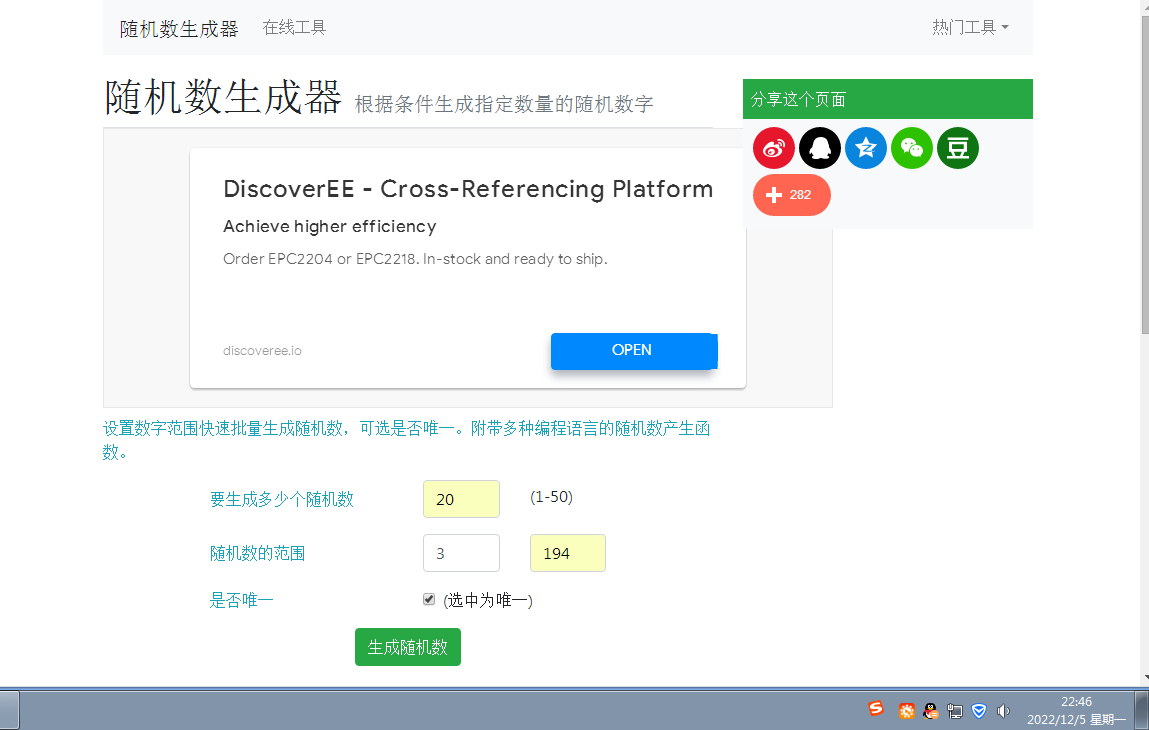Toggle the 是否唯一 unique checkbox
Image resolution: width=1149 pixels, height=730 pixels.
(429, 600)
